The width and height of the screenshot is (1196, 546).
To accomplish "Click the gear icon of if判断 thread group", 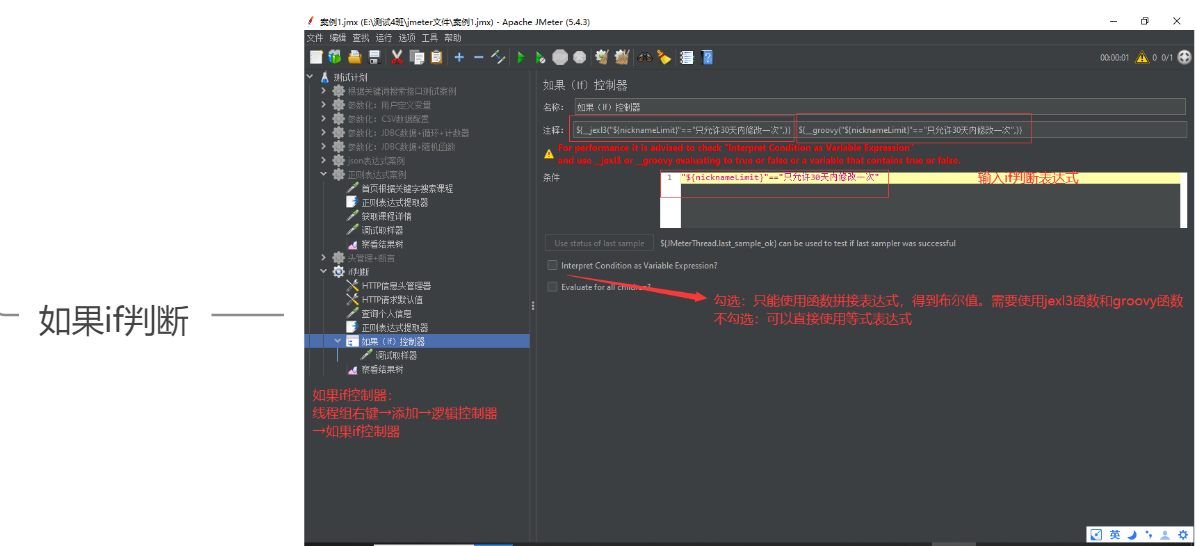I will tap(339, 271).
